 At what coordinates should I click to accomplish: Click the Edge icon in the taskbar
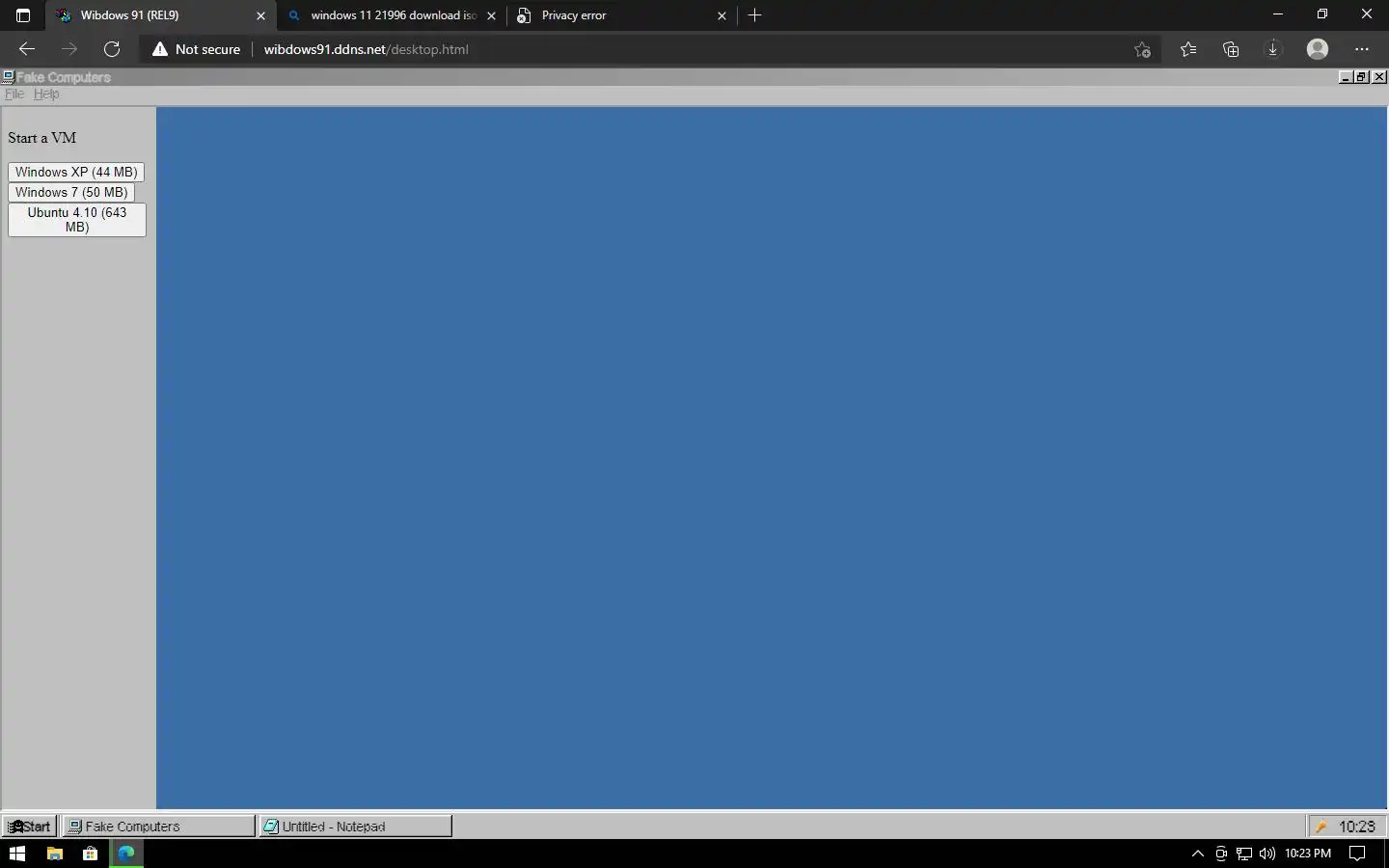point(126,854)
